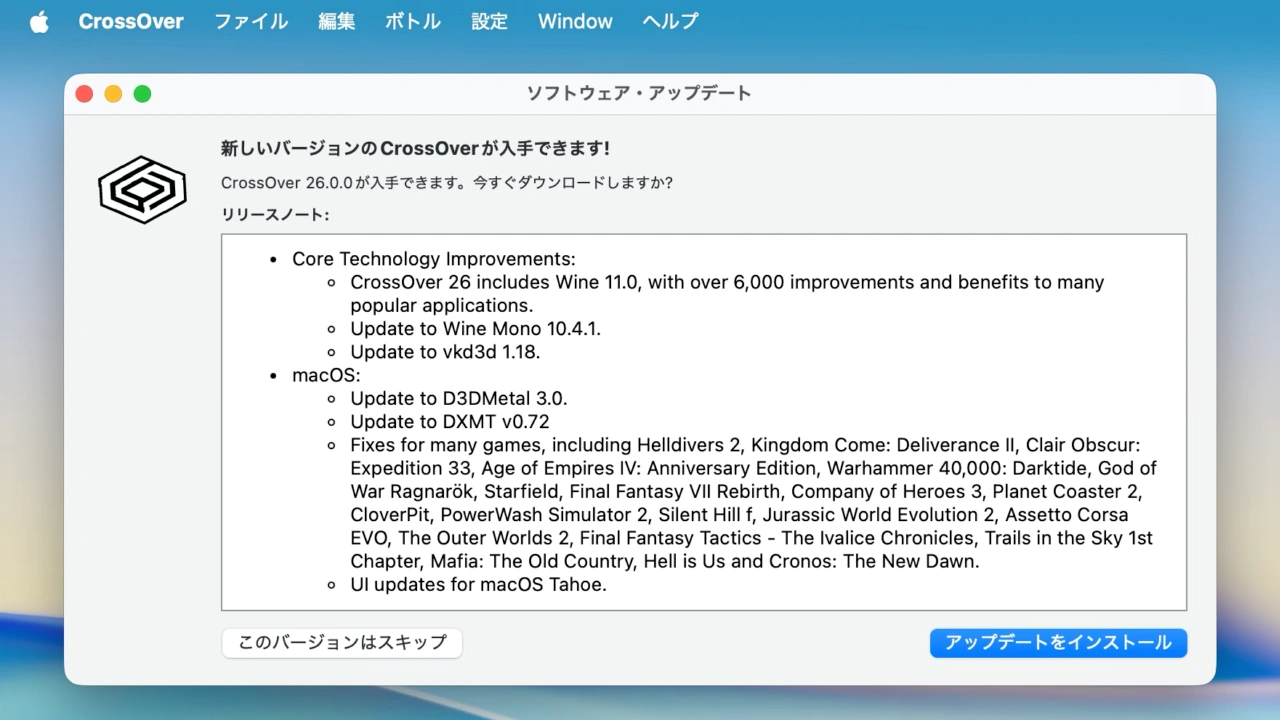
Task: Select the ソフトウェア・アップデート title bar
Action: [x=639, y=92]
